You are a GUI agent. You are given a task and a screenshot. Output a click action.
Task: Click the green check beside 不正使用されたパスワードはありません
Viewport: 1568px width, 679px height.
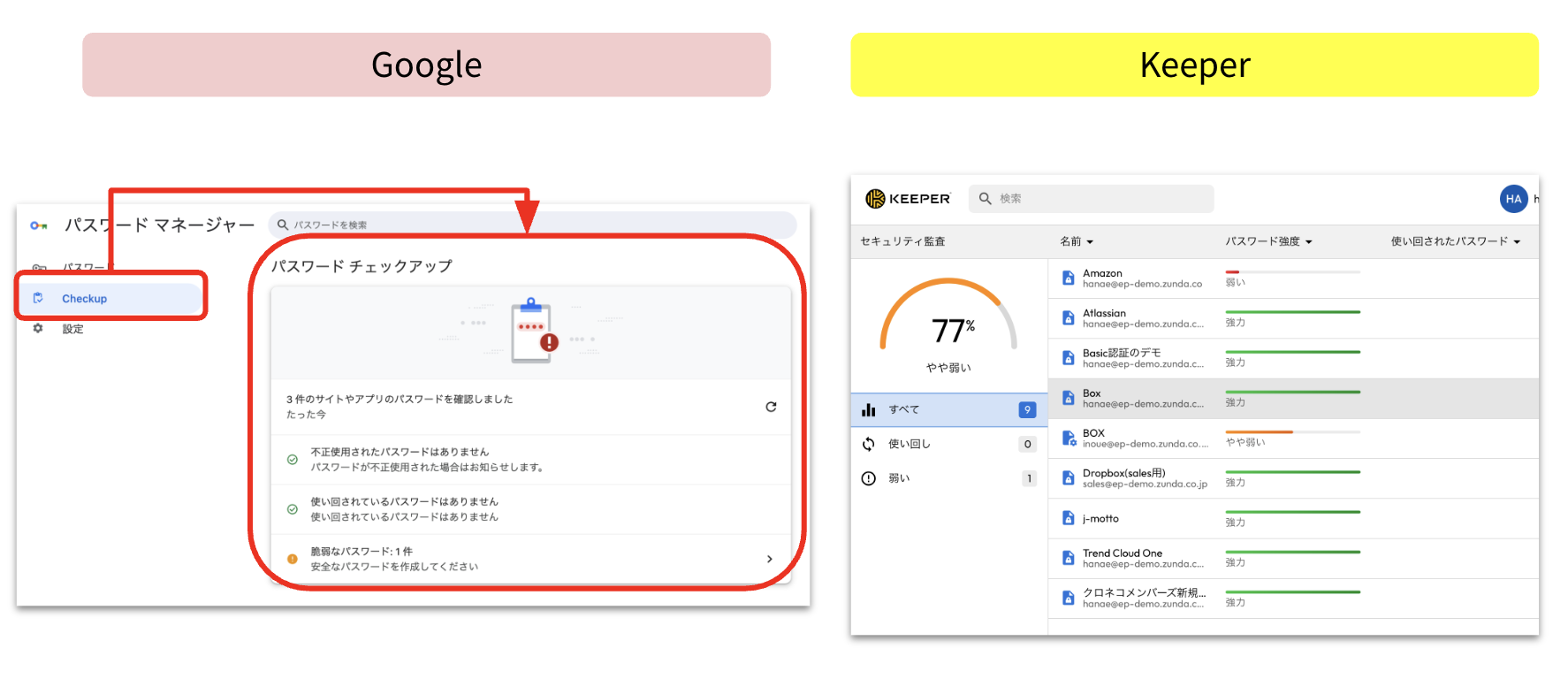pyautogui.click(x=293, y=460)
